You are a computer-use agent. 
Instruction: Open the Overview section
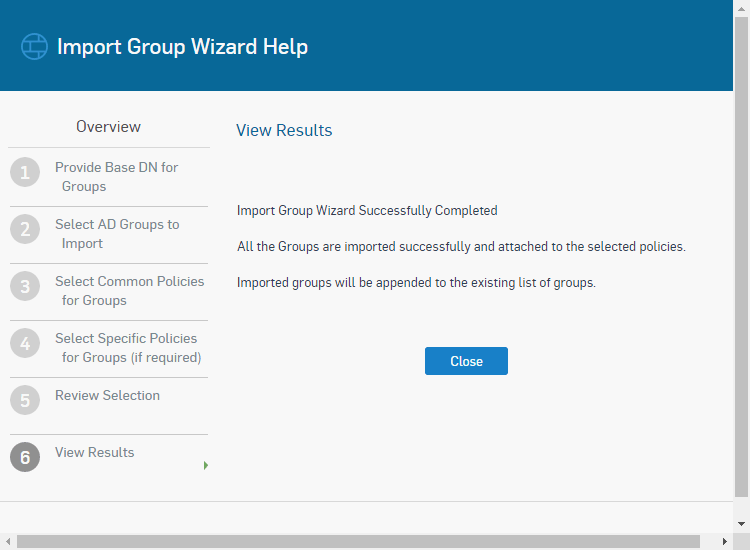click(109, 127)
